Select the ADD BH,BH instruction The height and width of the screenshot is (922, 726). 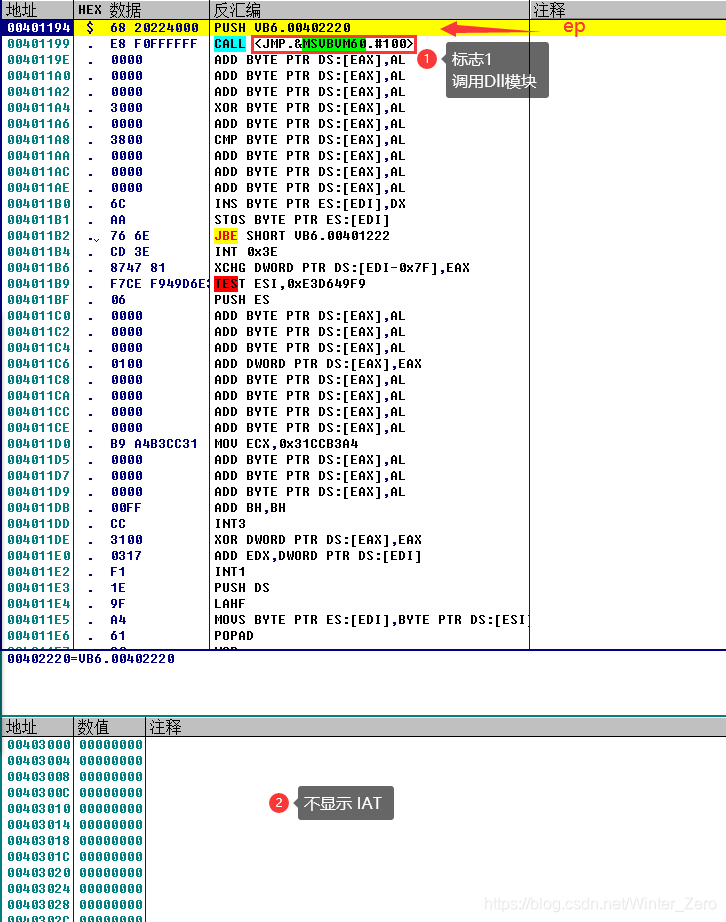coord(250,507)
